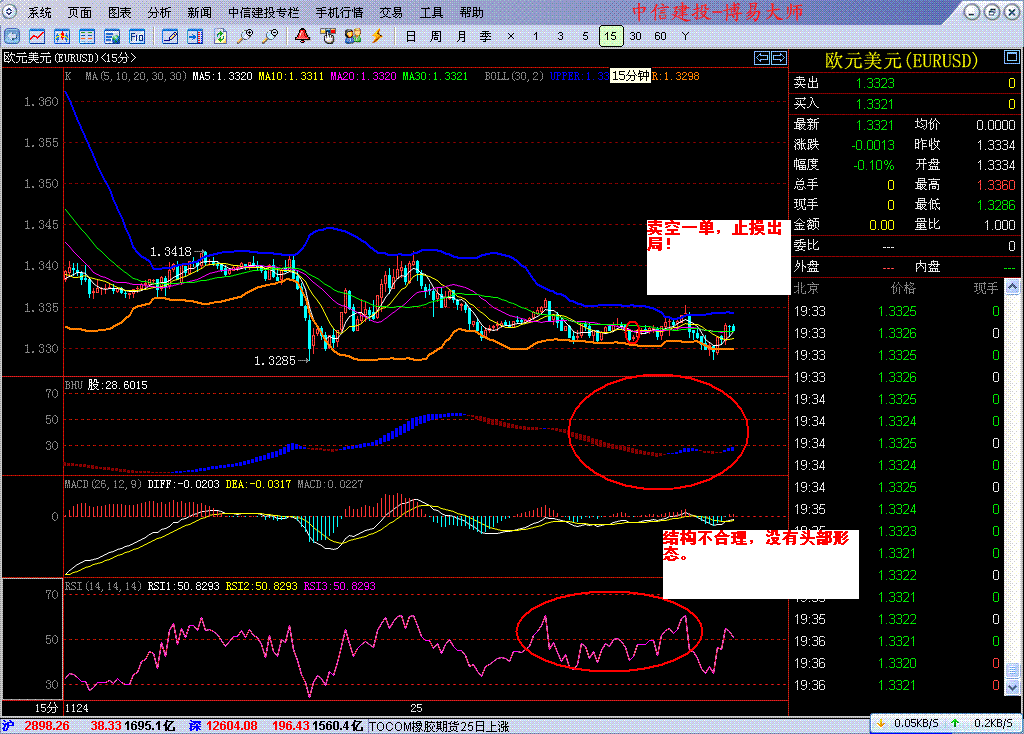Click the BHU indicator label

[x=74, y=385]
